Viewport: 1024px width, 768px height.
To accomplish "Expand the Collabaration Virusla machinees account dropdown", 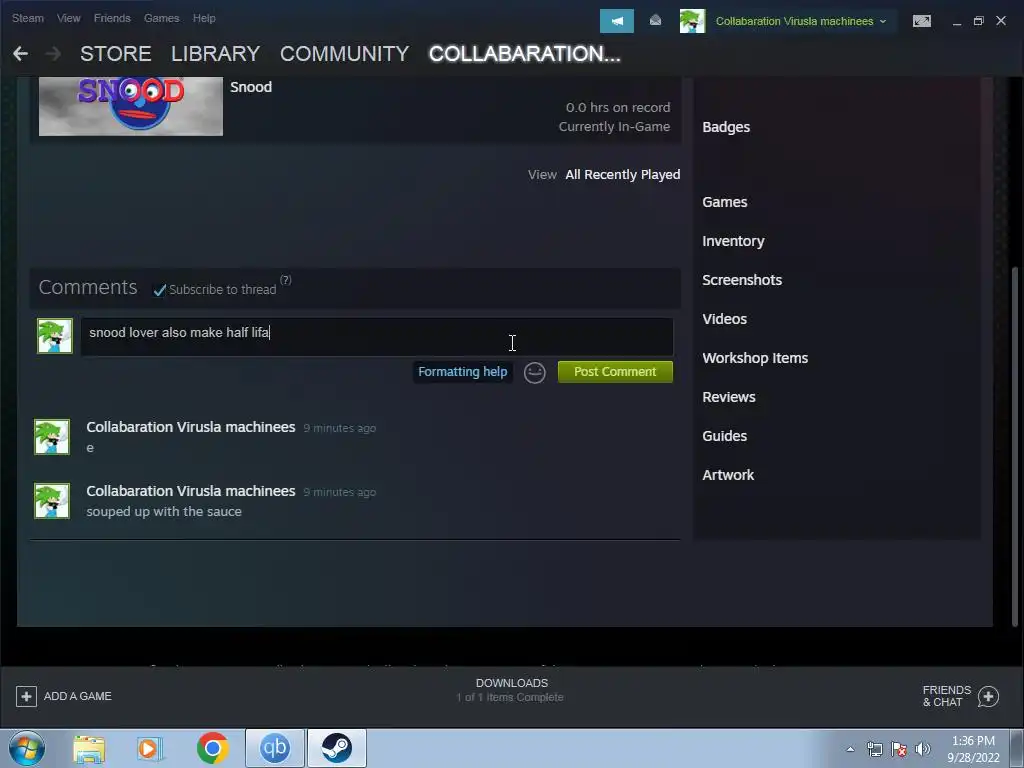I will [801, 21].
